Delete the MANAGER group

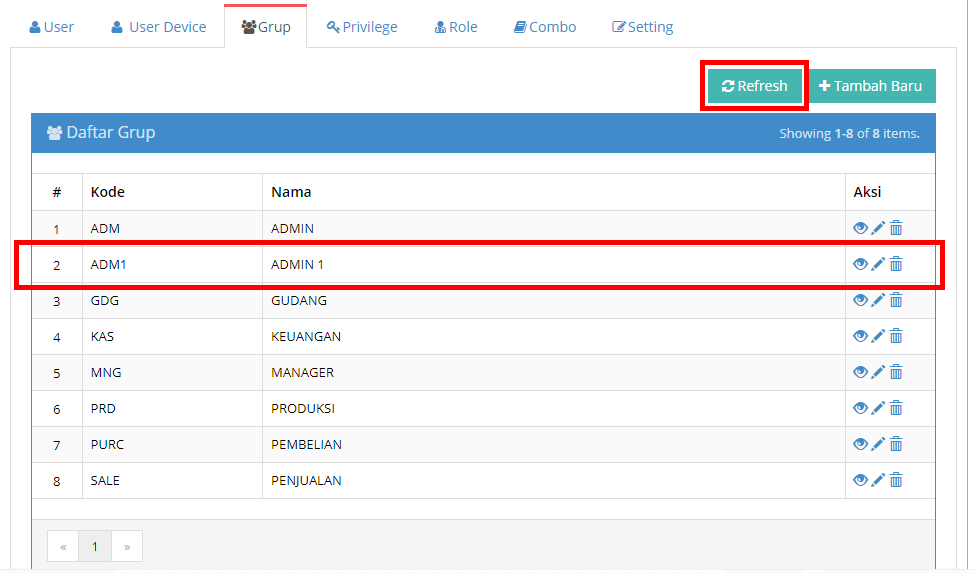point(896,372)
